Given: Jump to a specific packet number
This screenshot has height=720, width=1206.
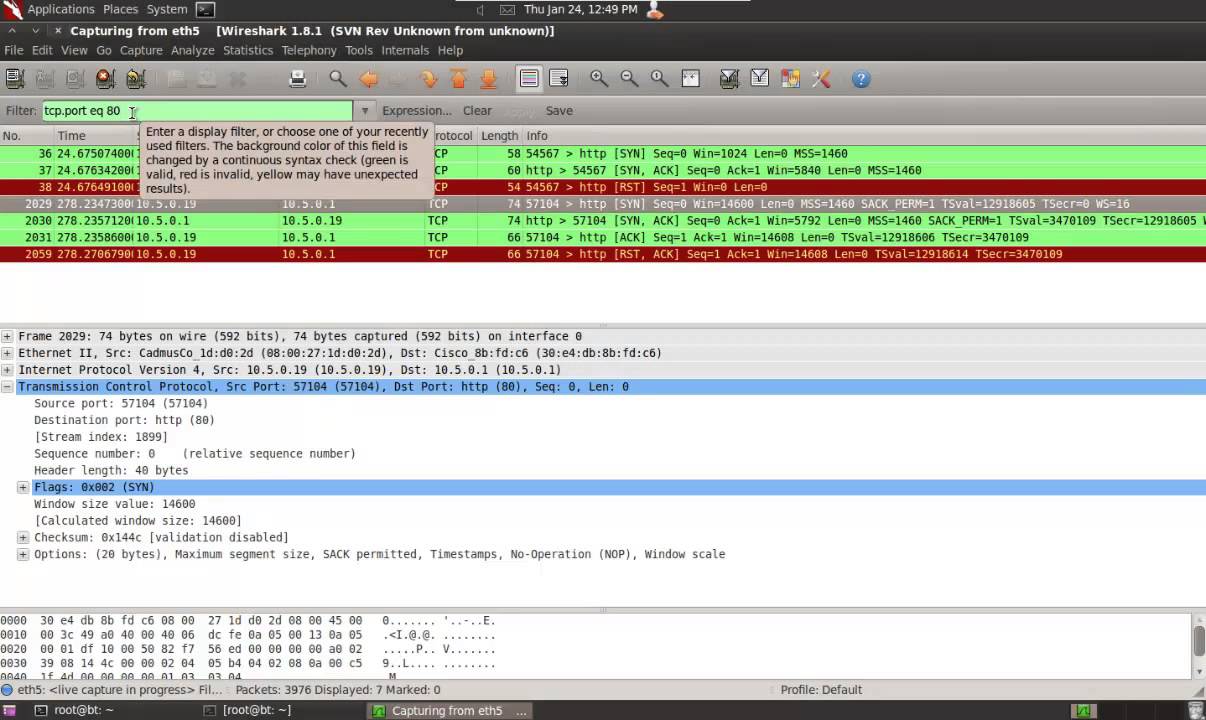Looking at the screenshot, I should coord(429,79).
